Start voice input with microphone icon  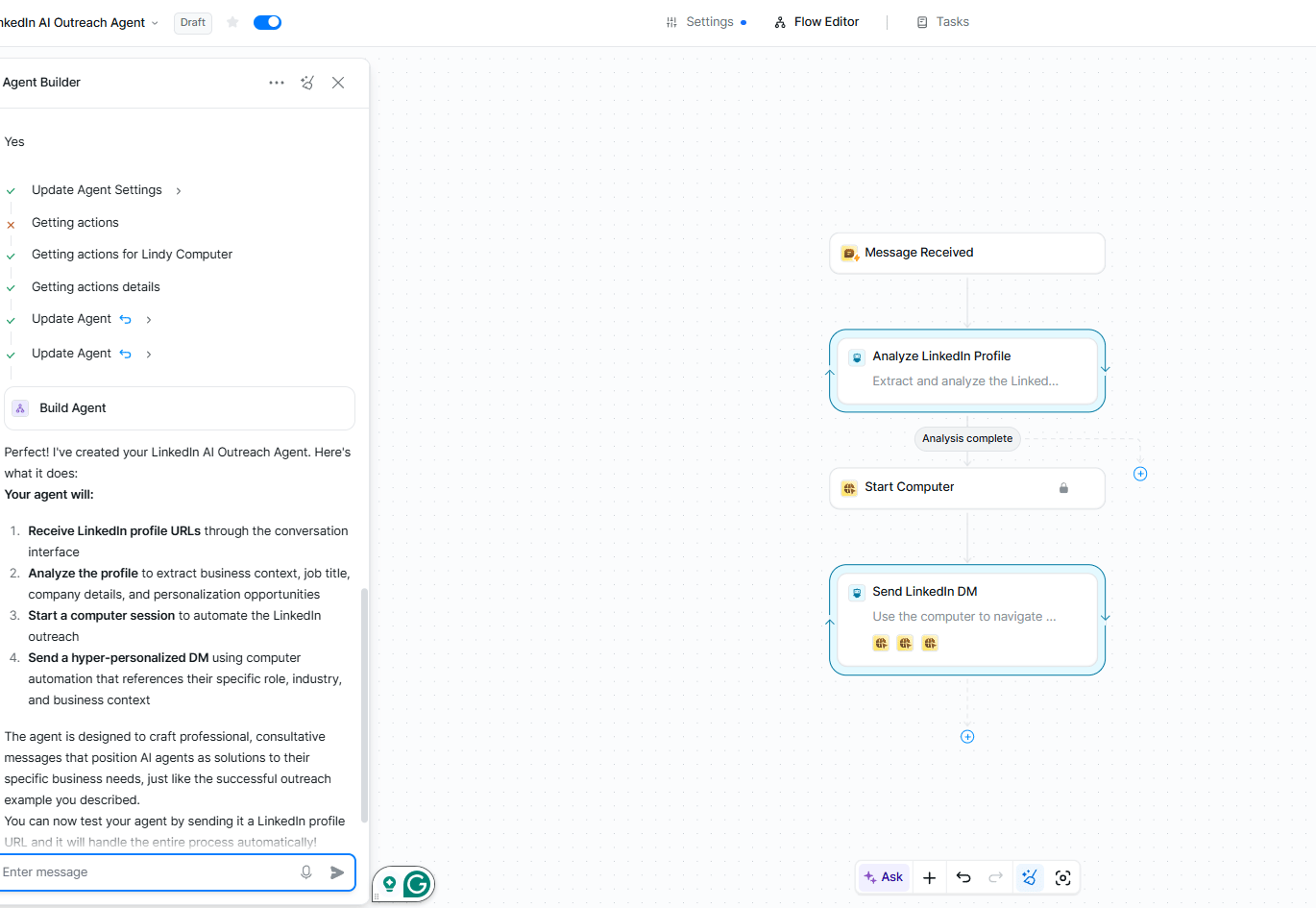tap(306, 872)
